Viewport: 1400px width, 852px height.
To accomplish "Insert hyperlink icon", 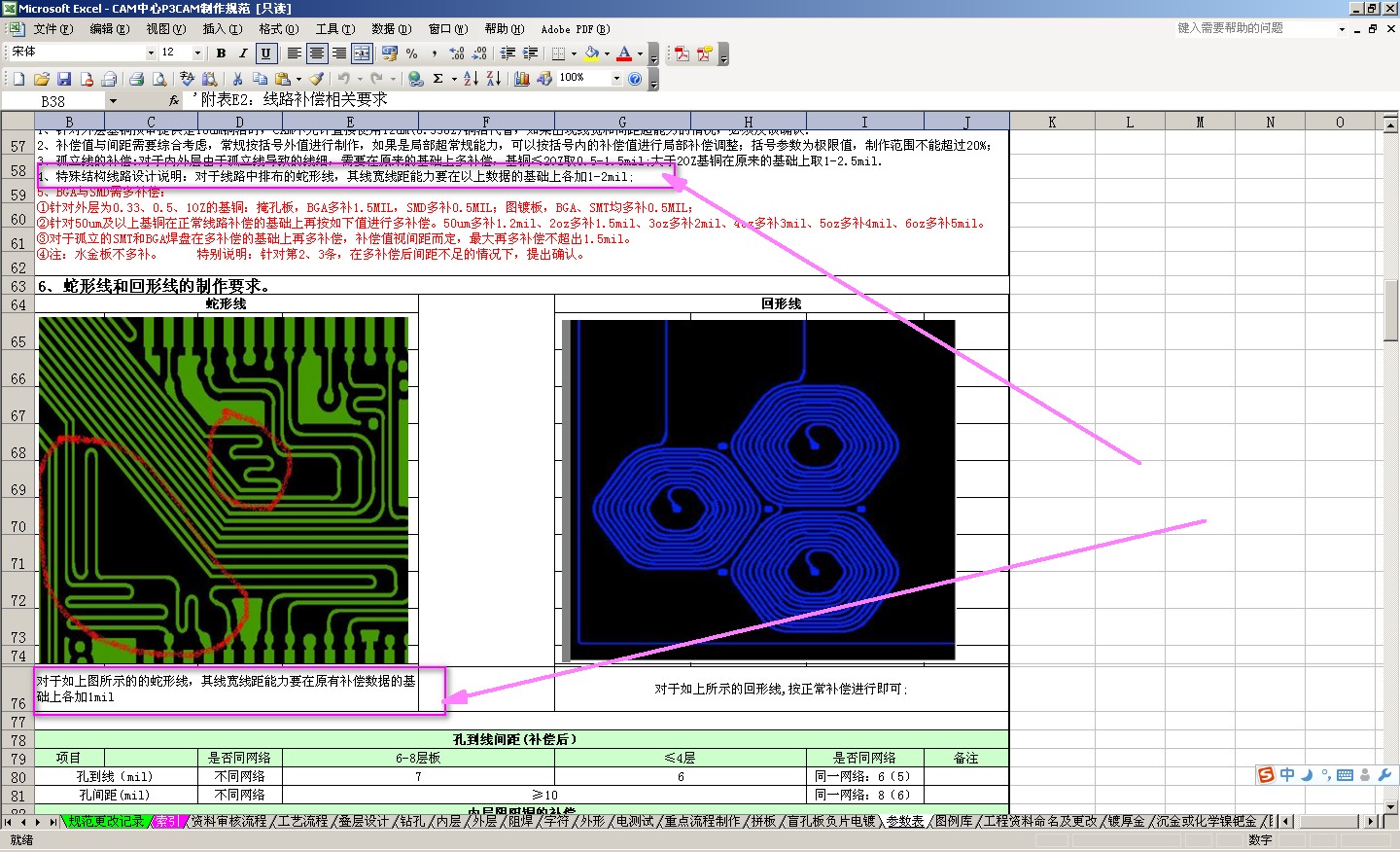I will point(415,79).
